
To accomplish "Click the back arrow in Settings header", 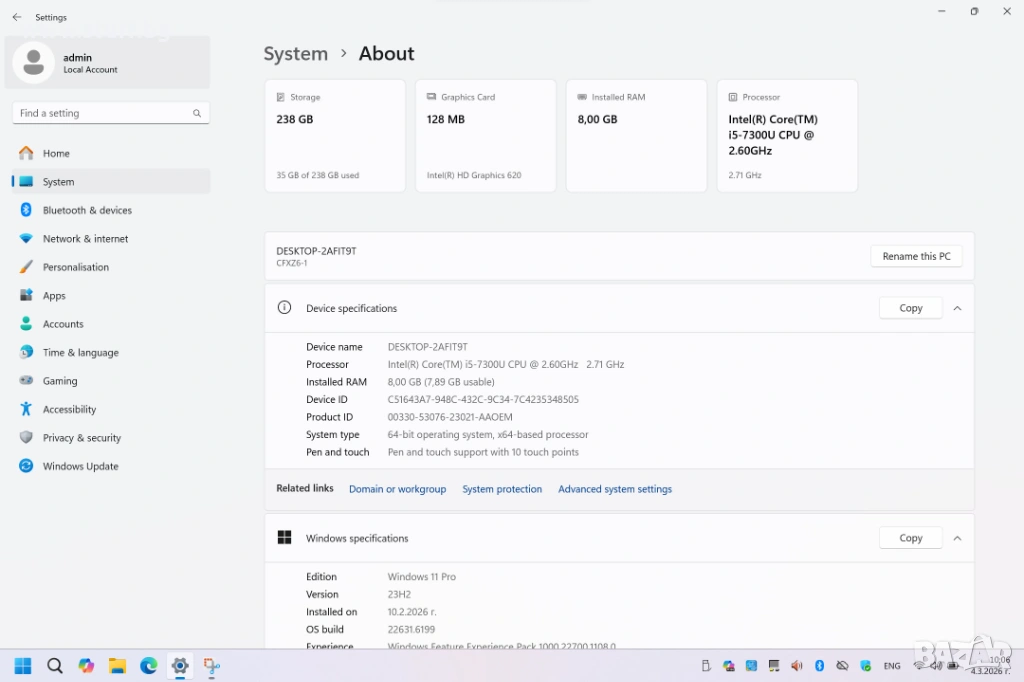I will 17,17.
